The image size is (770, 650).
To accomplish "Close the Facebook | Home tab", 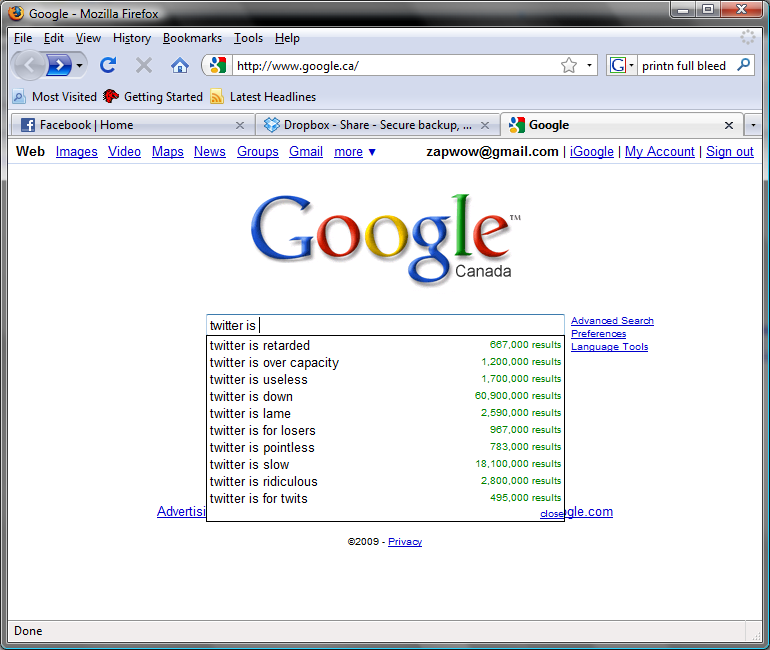I will (239, 125).
